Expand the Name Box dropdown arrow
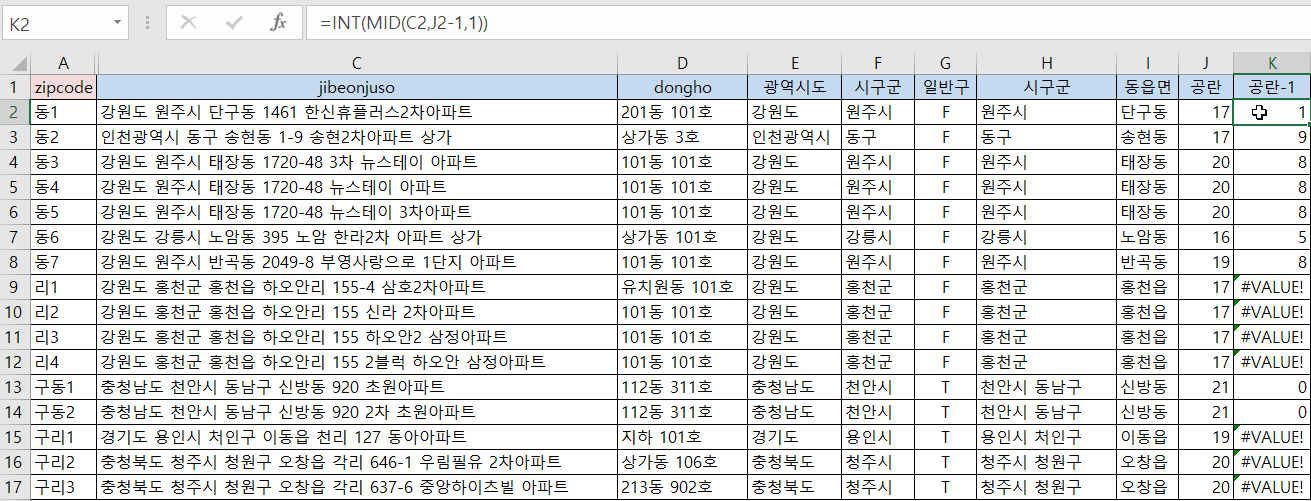1311x501 pixels. click(x=119, y=22)
